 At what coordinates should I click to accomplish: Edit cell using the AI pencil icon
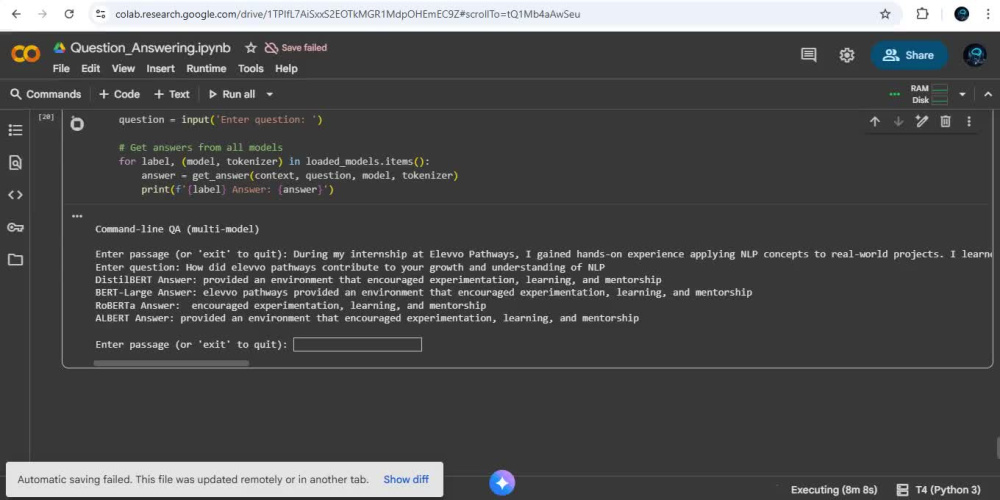click(x=922, y=121)
